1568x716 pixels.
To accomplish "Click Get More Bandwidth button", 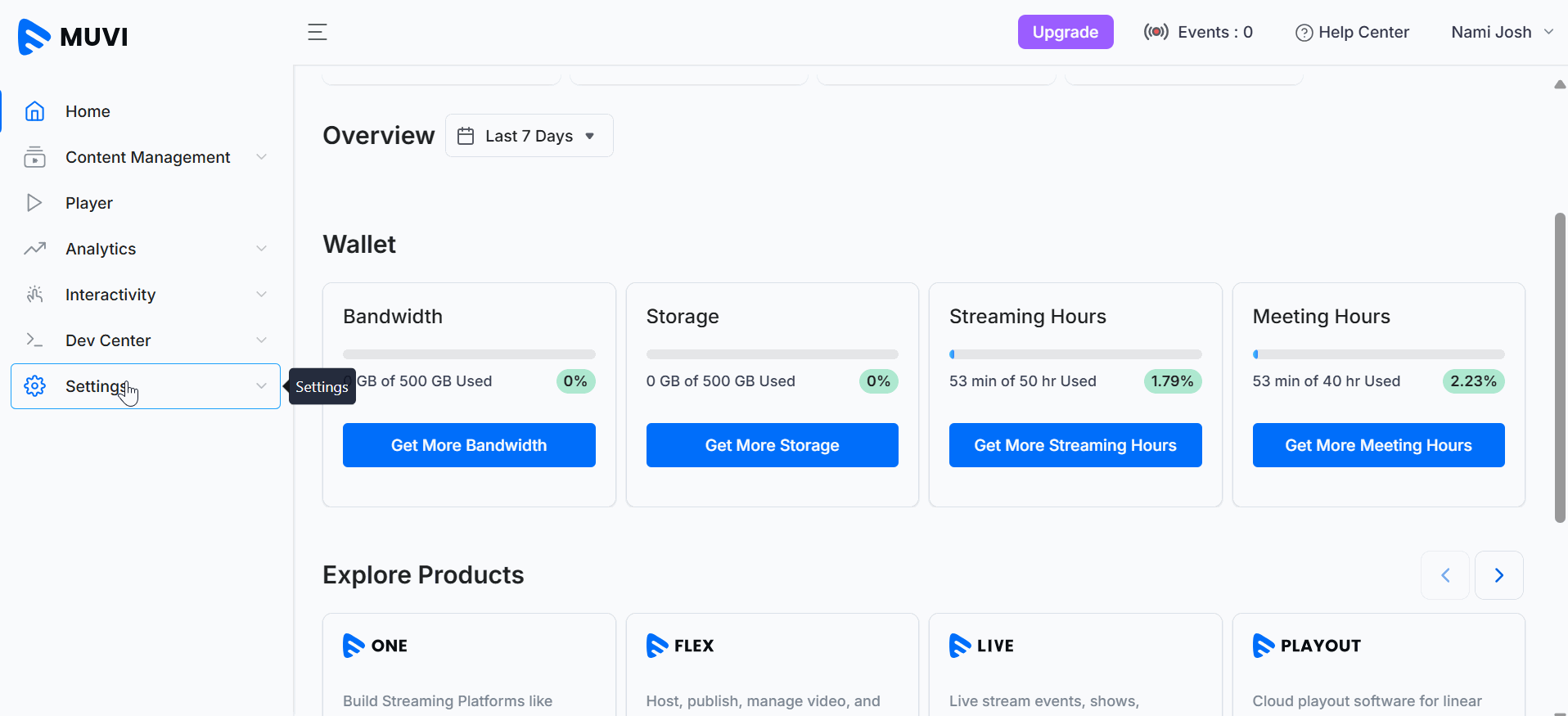I will pos(469,445).
